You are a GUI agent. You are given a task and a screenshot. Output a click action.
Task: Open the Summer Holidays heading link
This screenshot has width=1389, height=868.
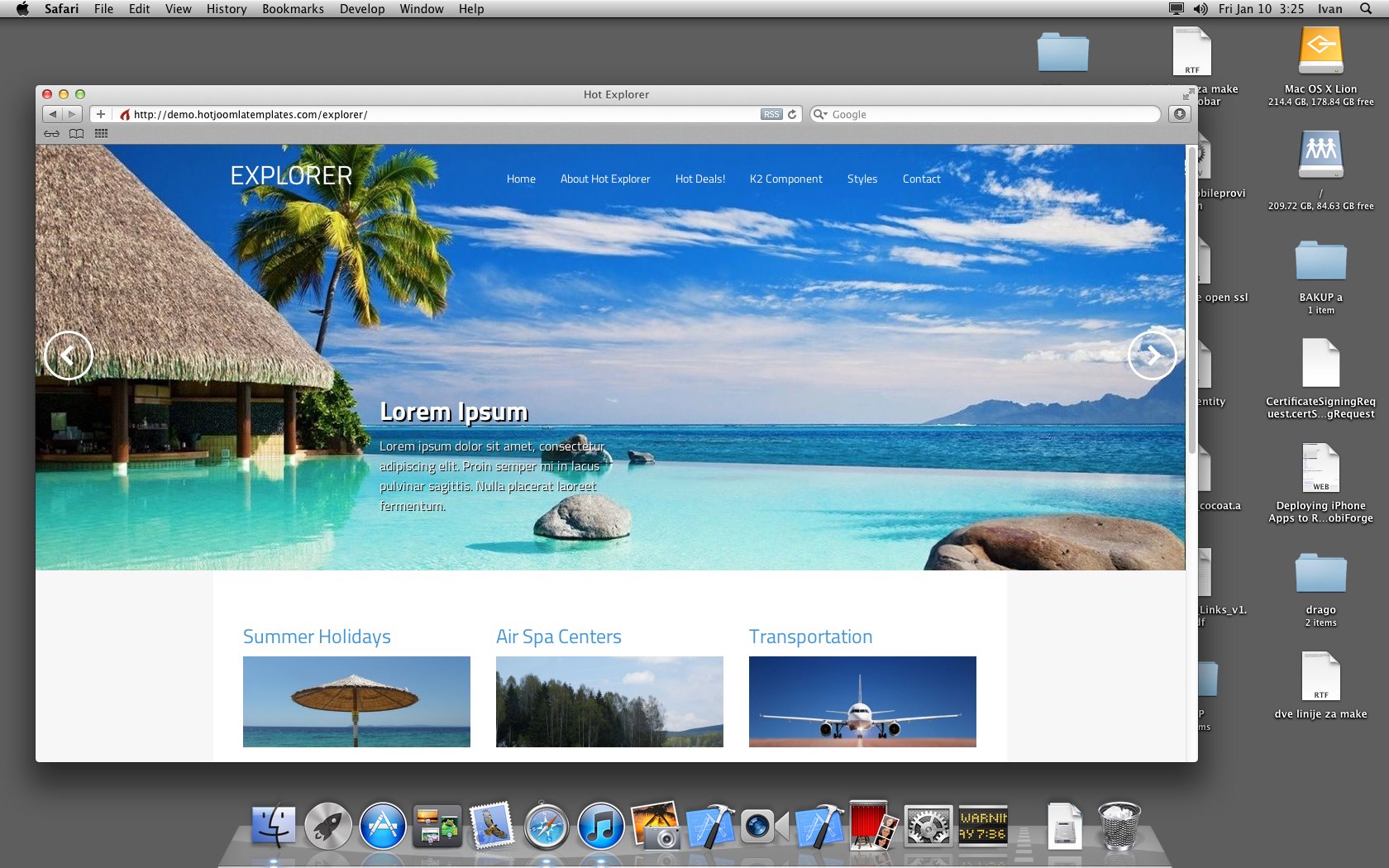pos(317,637)
